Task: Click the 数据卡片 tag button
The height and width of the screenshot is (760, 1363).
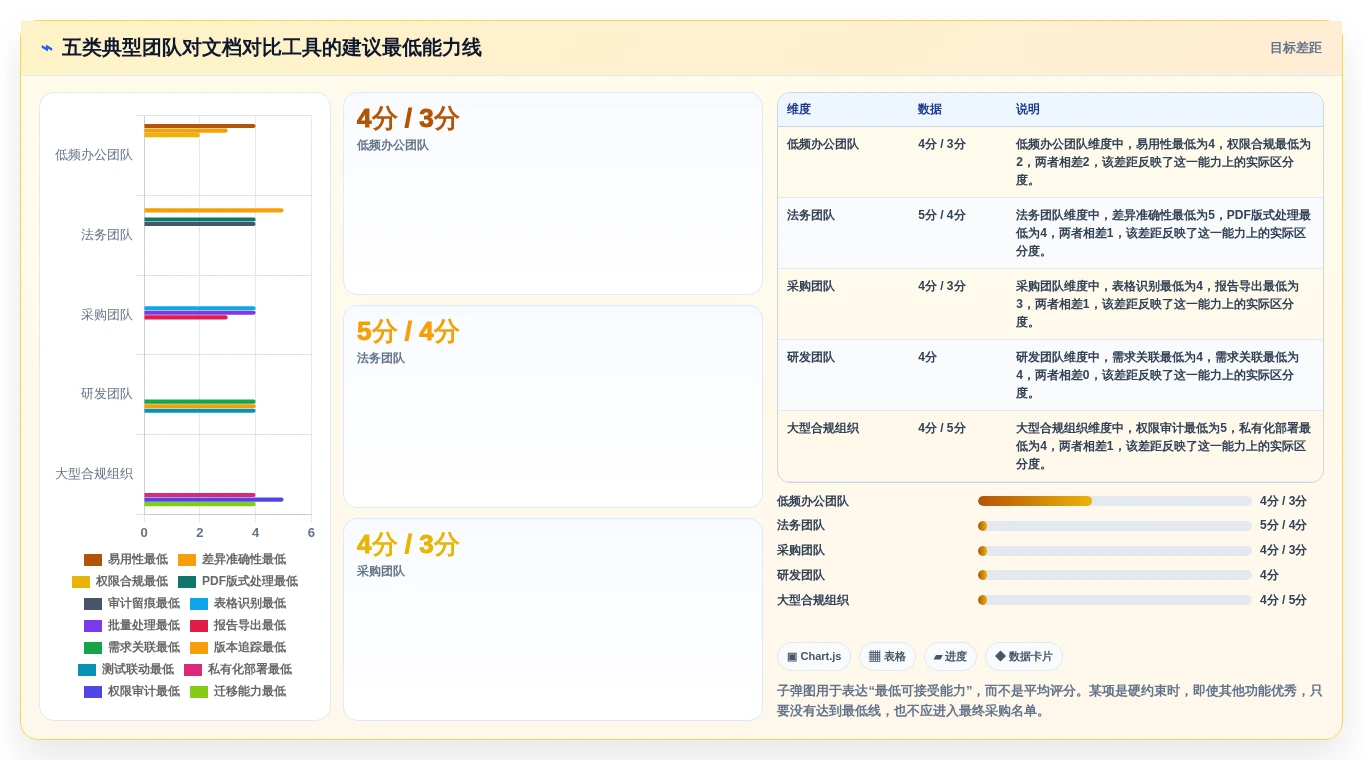Action: coord(1023,656)
